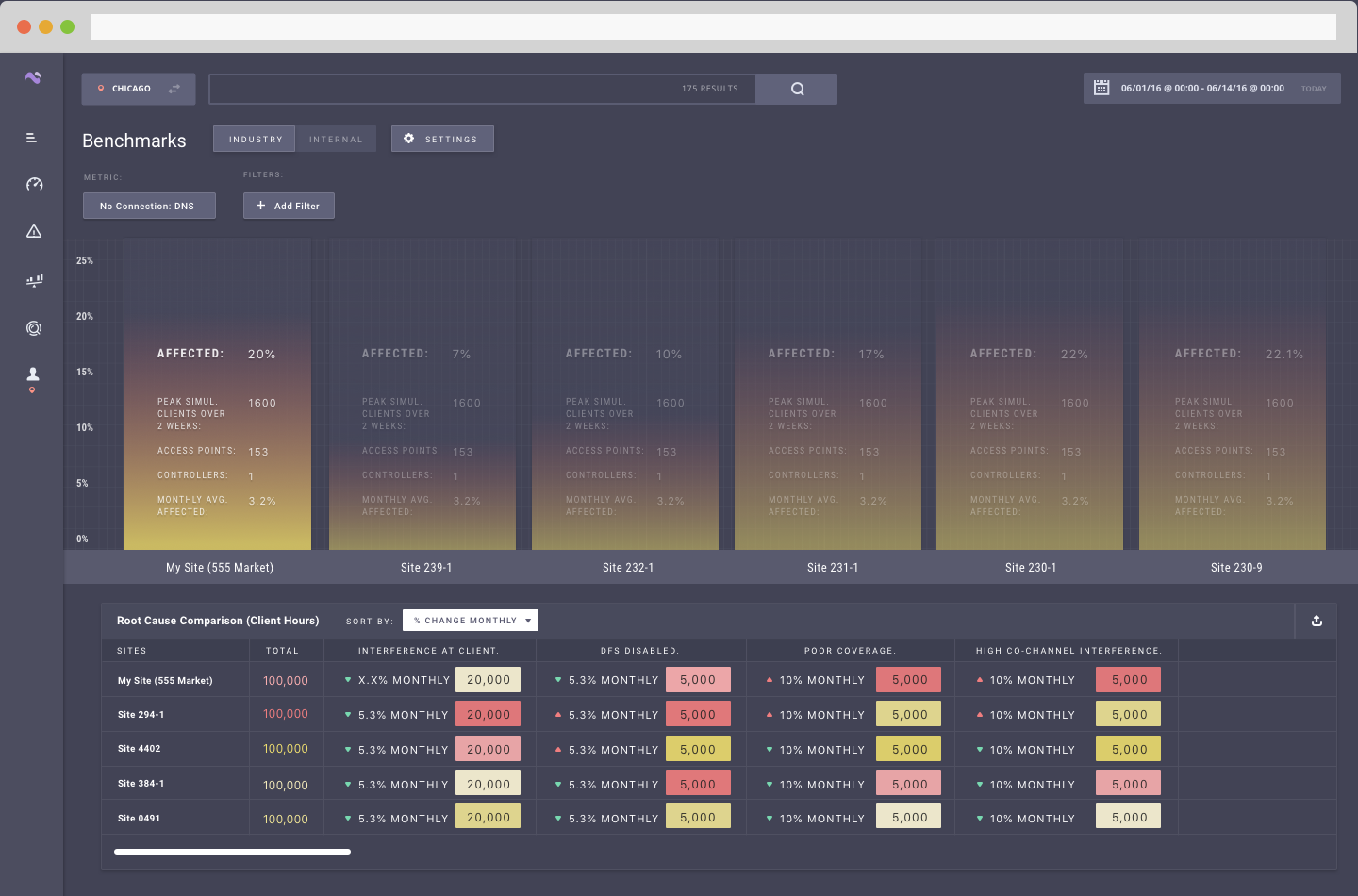Viewport: 1358px width, 896px height.
Task: Switch to the Industry tab
Action: pos(255,139)
